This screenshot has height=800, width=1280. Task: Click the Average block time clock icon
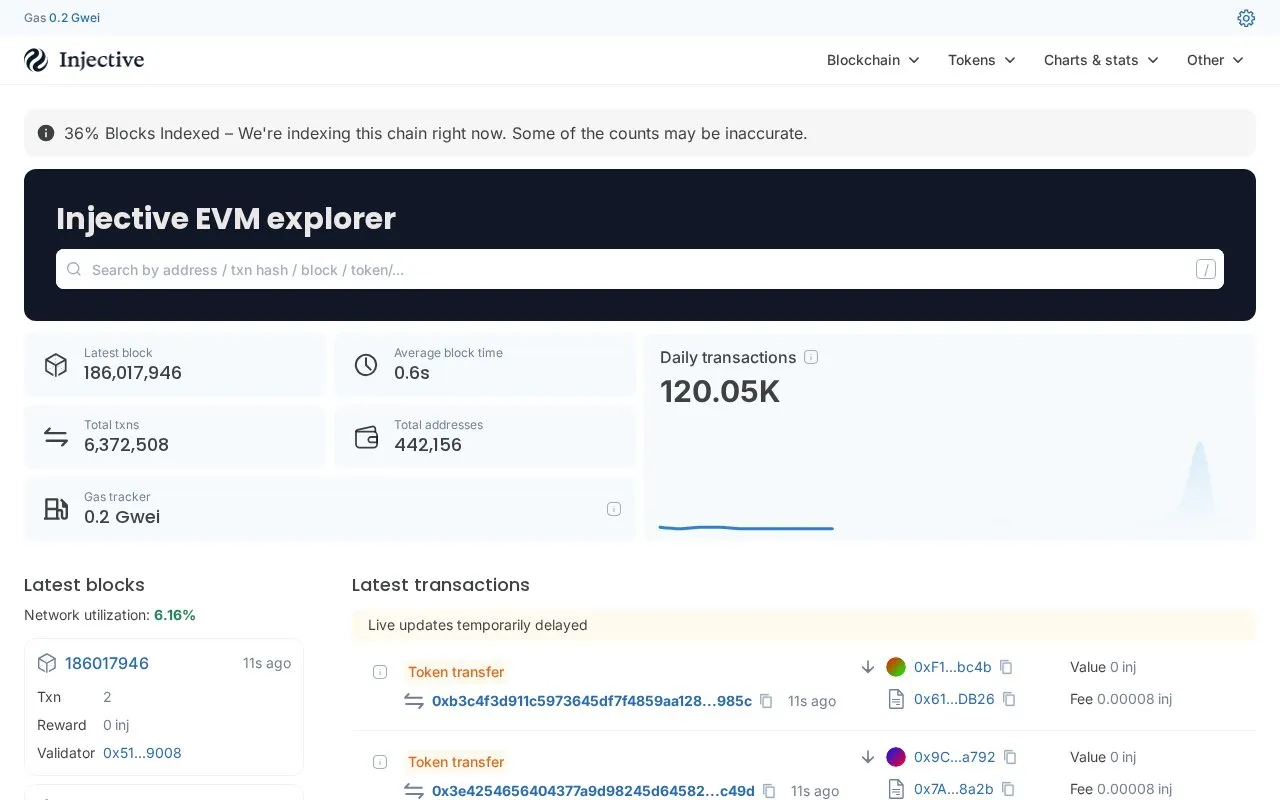(366, 365)
